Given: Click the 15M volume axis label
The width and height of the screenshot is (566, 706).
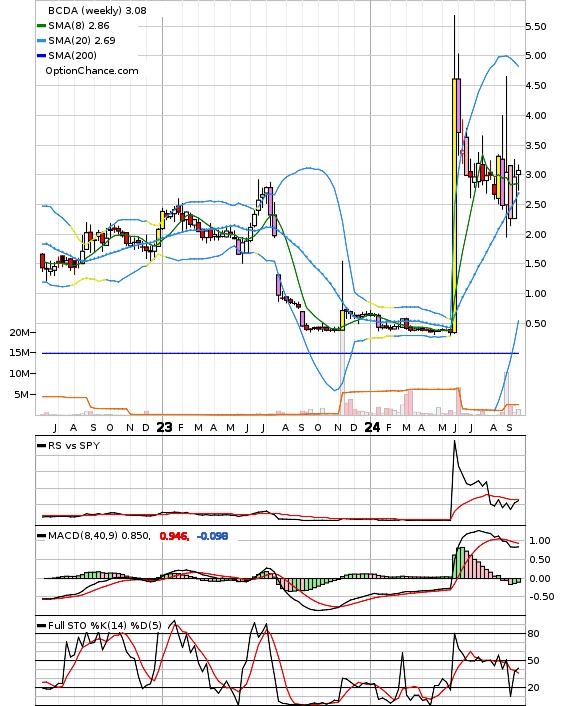Looking at the screenshot, I should click(x=20, y=353).
